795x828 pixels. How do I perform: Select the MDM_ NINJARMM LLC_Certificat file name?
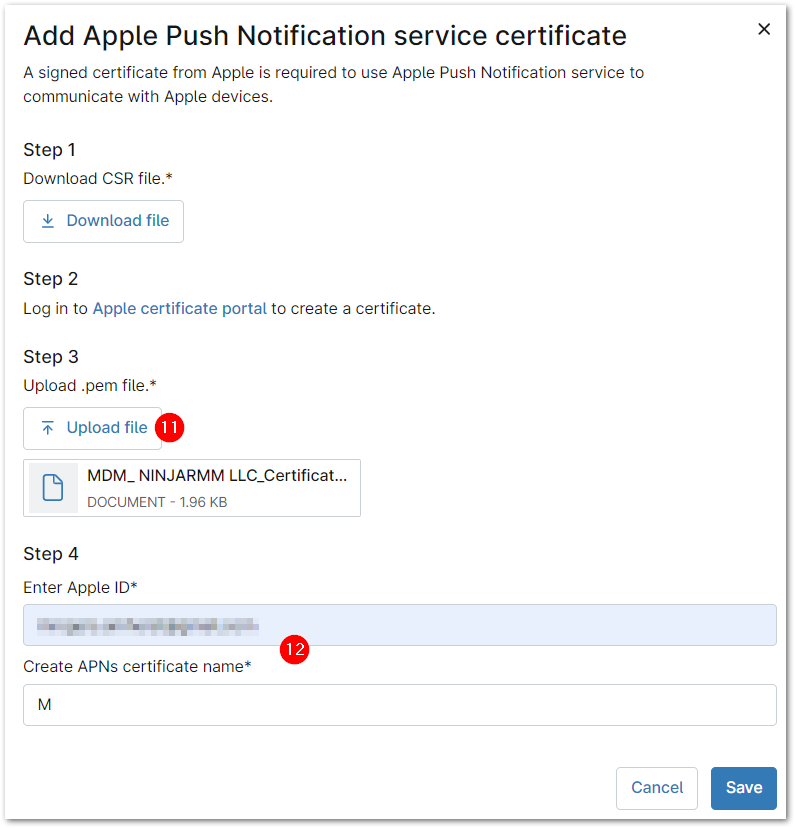click(x=217, y=476)
